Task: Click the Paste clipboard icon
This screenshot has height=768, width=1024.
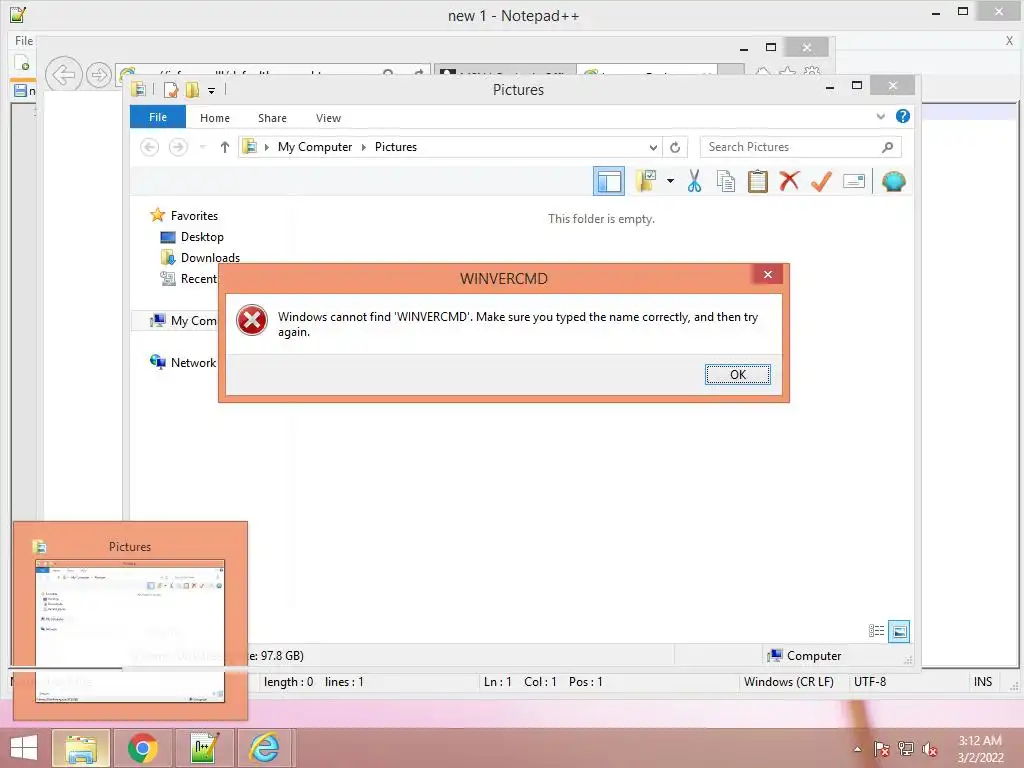Action: (x=758, y=182)
